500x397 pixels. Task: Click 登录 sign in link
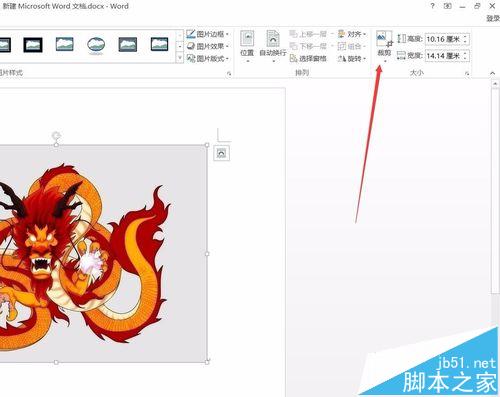(493, 18)
